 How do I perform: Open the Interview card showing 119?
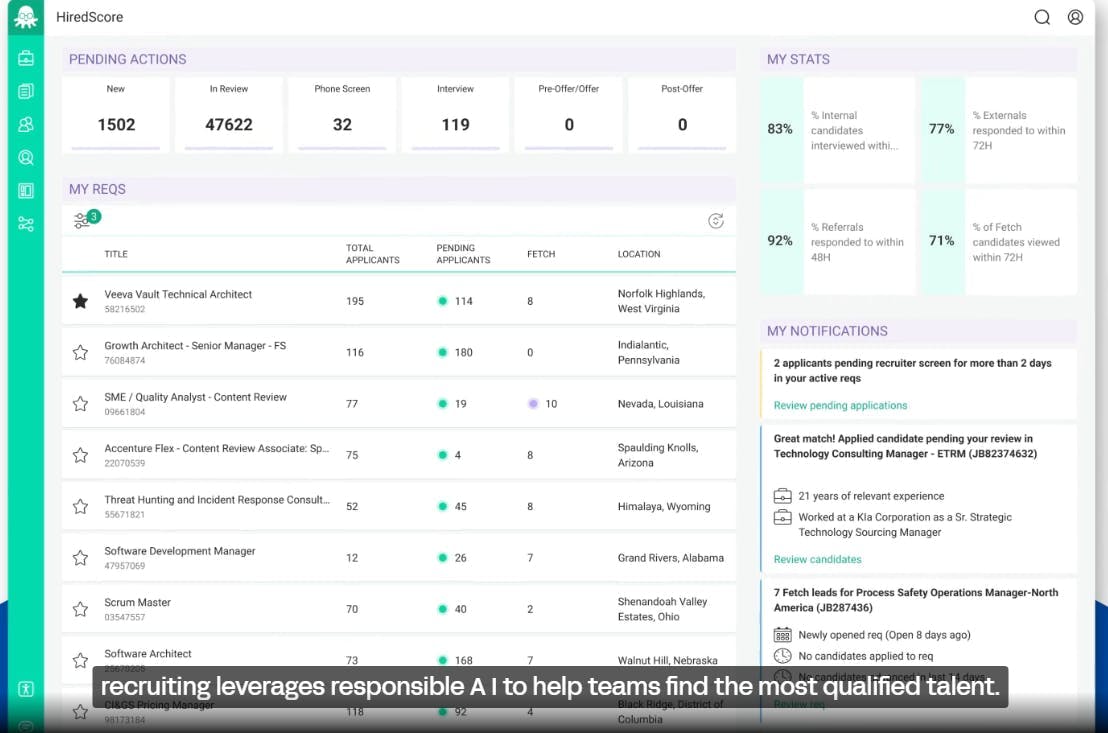click(455, 115)
